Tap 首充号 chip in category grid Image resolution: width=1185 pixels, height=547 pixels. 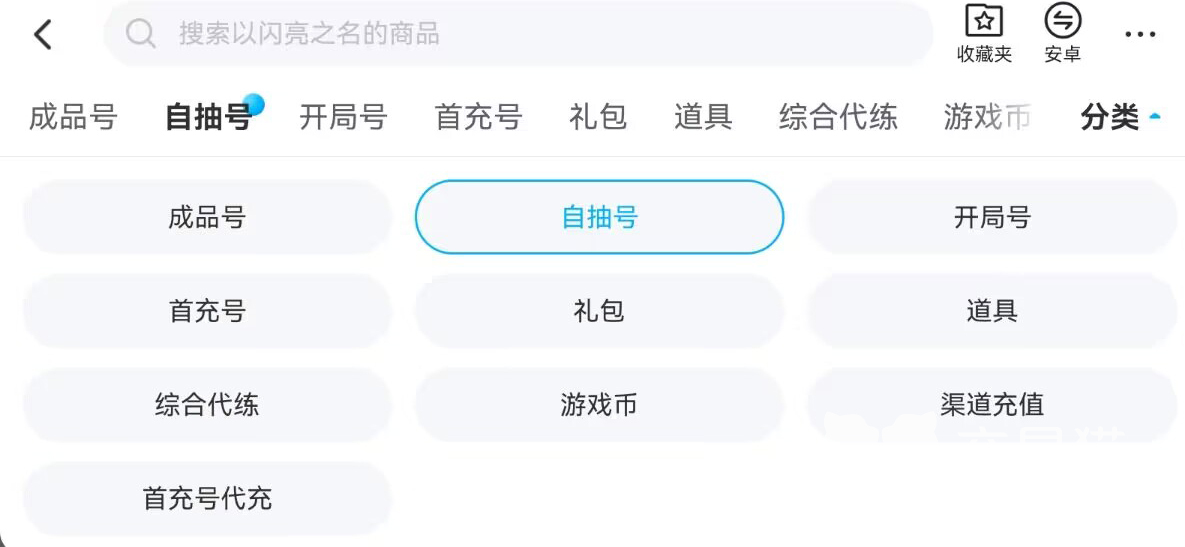(x=207, y=311)
